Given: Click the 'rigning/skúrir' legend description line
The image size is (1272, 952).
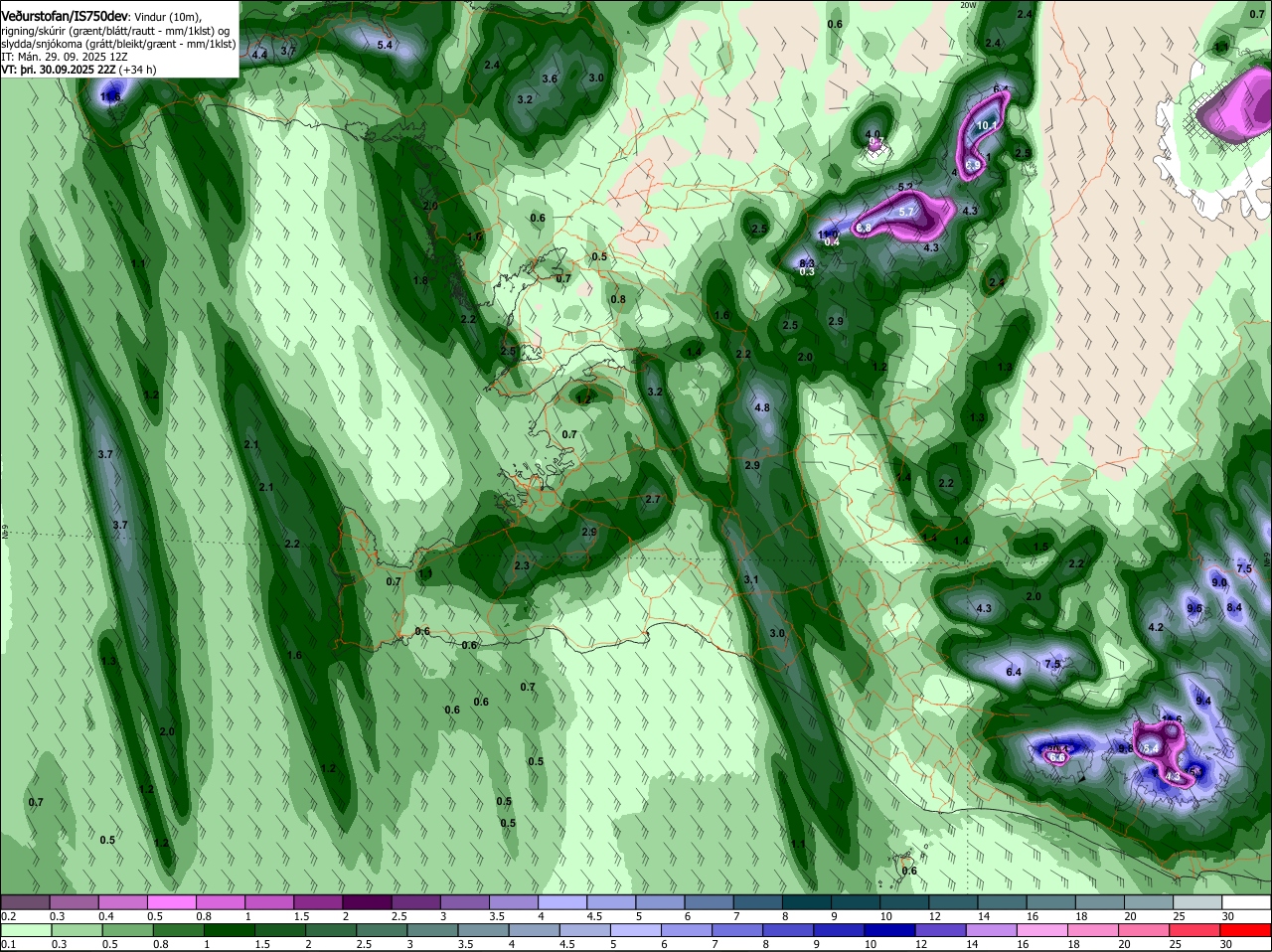Looking at the screenshot, I should tap(117, 31).
